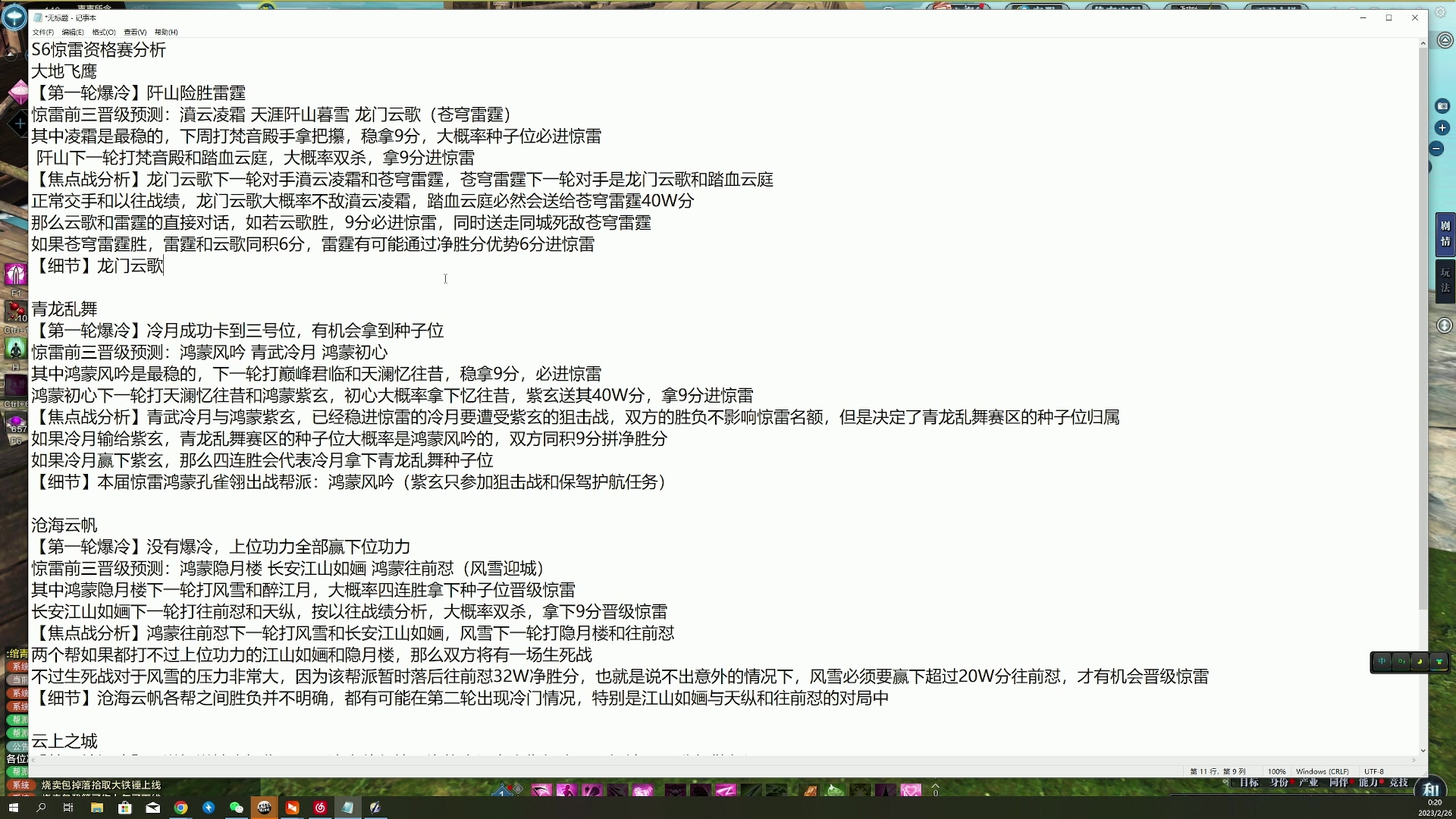Launch NetEase Cloud Music from the taskbar
This screenshot has height=819, width=1456.
tap(319, 808)
